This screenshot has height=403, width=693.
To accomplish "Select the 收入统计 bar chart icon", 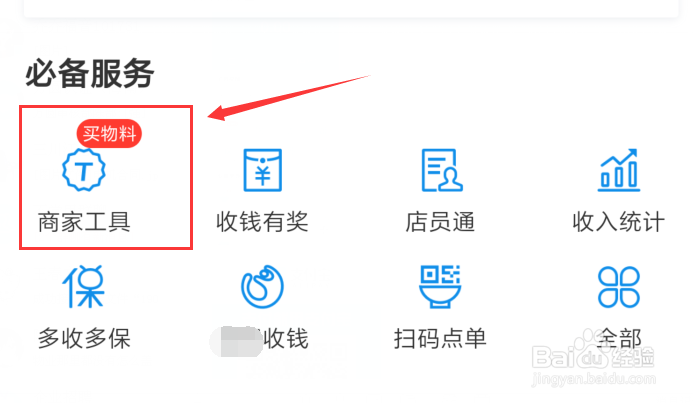I will 619,170.
